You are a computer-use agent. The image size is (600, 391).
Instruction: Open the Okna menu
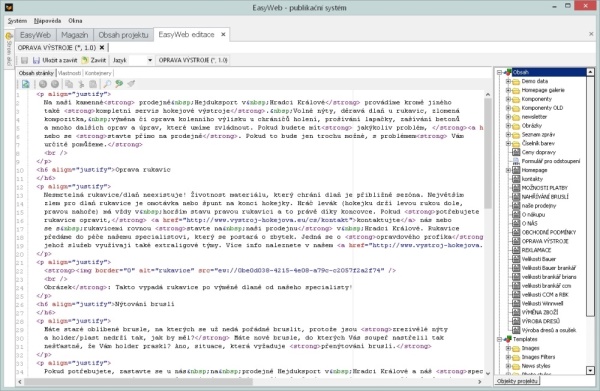tap(75, 21)
